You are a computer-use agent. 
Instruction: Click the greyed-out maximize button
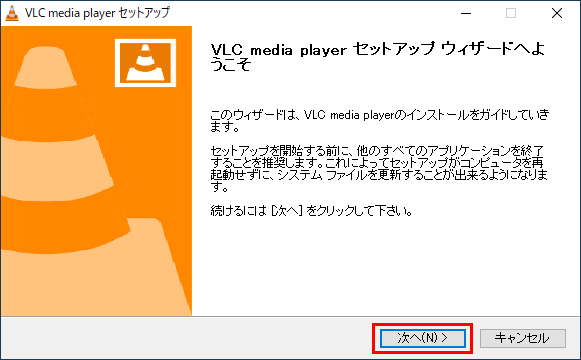[511, 13]
